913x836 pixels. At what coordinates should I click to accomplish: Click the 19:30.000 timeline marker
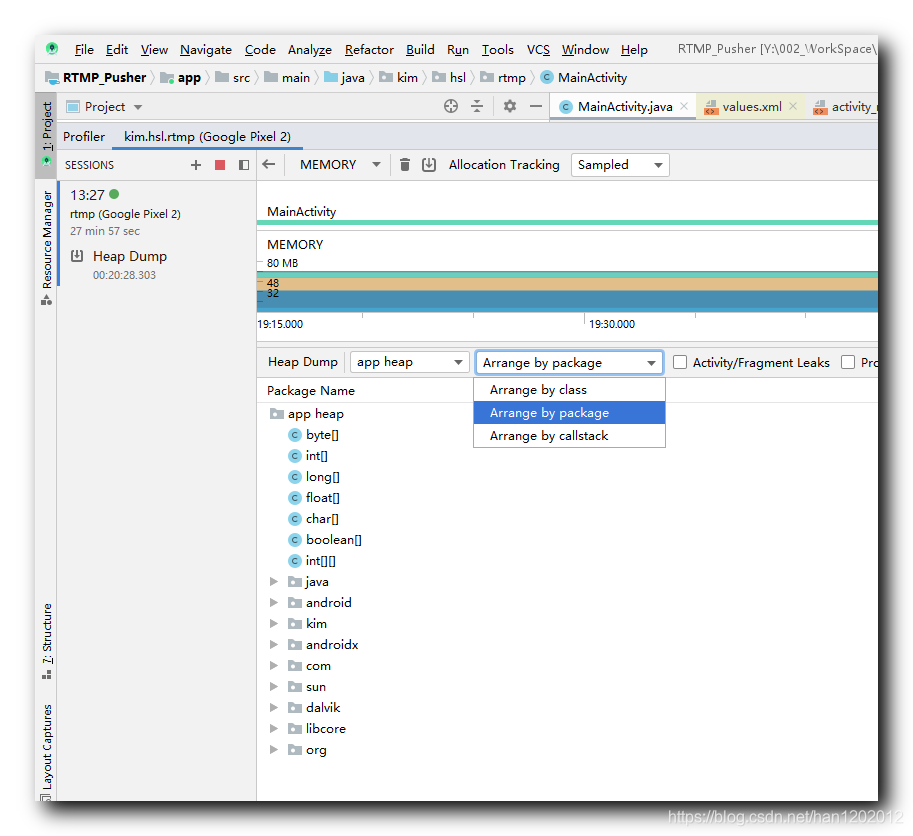click(x=611, y=324)
